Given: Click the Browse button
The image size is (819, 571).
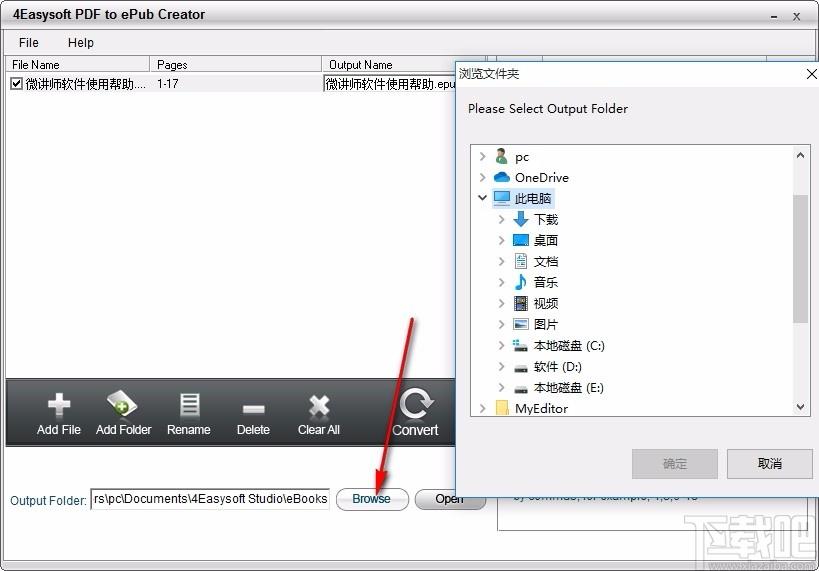Looking at the screenshot, I should tap(371, 499).
